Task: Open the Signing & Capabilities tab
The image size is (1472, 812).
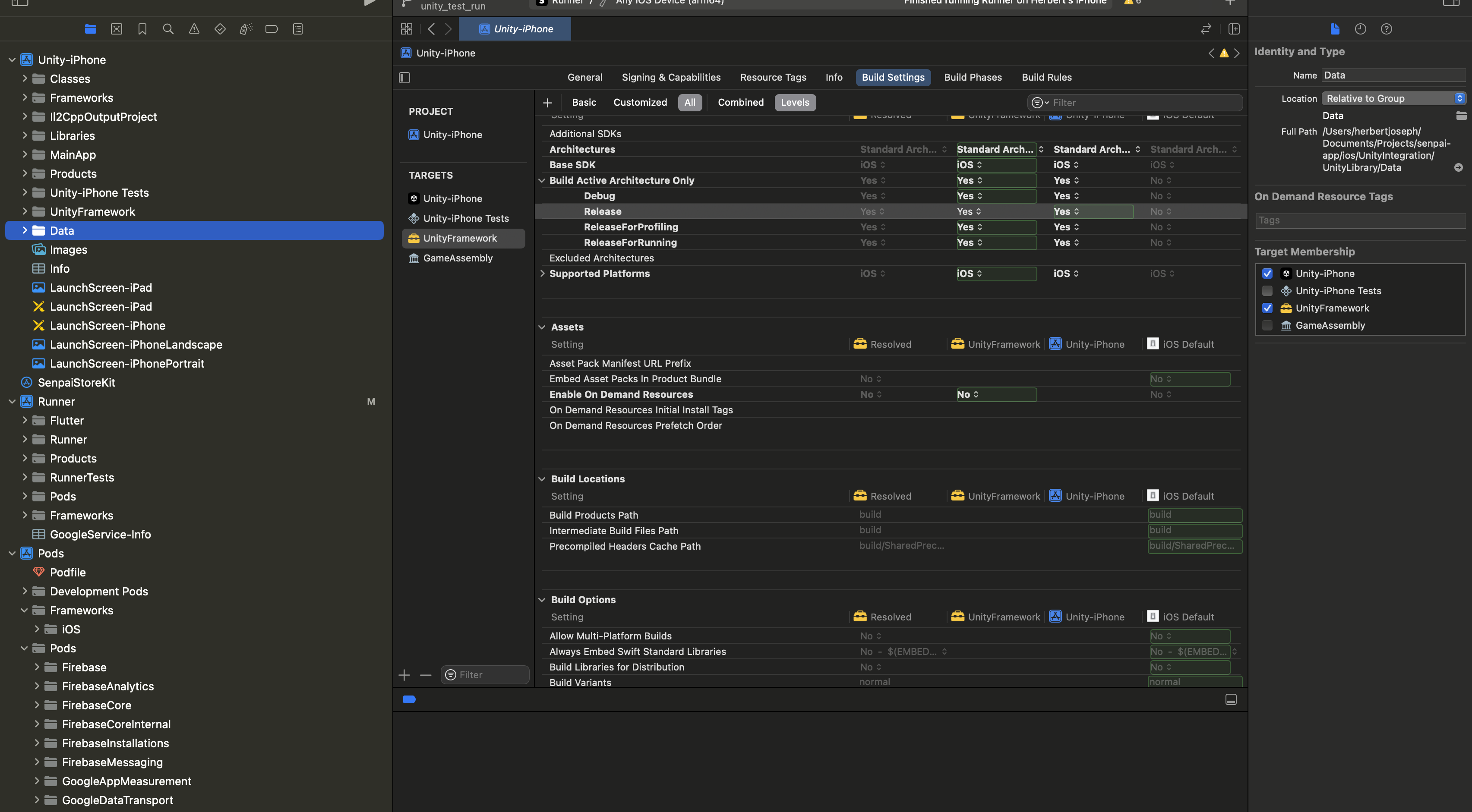Action: coord(671,78)
